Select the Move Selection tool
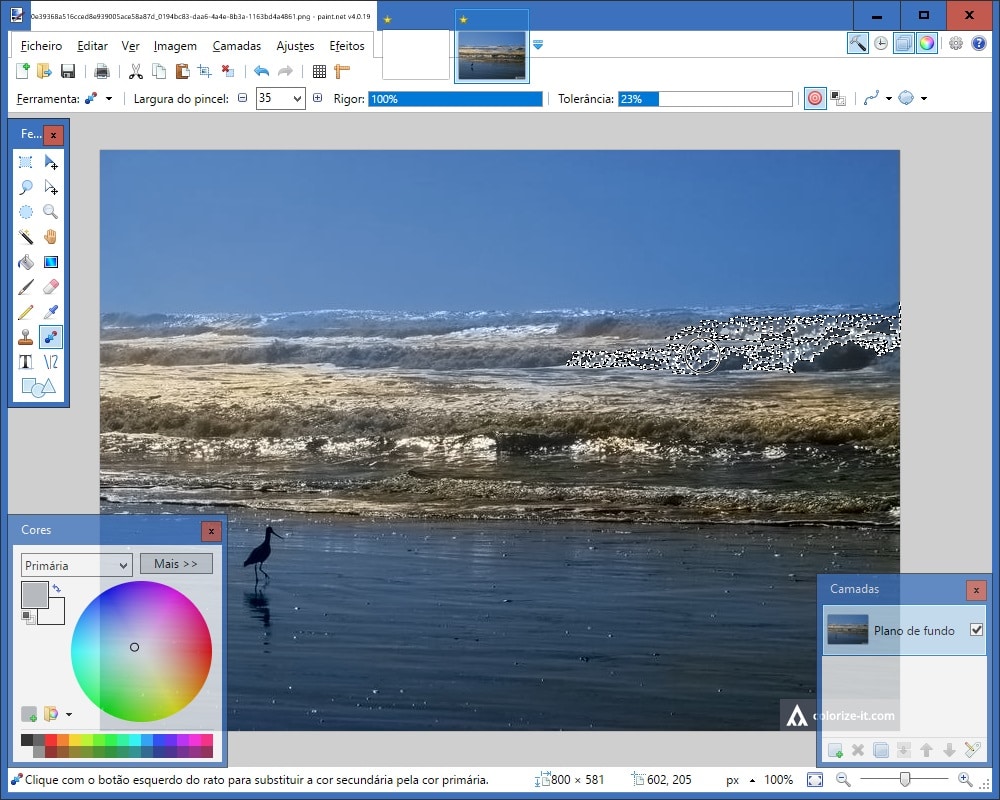The image size is (1000, 800). click(51, 187)
